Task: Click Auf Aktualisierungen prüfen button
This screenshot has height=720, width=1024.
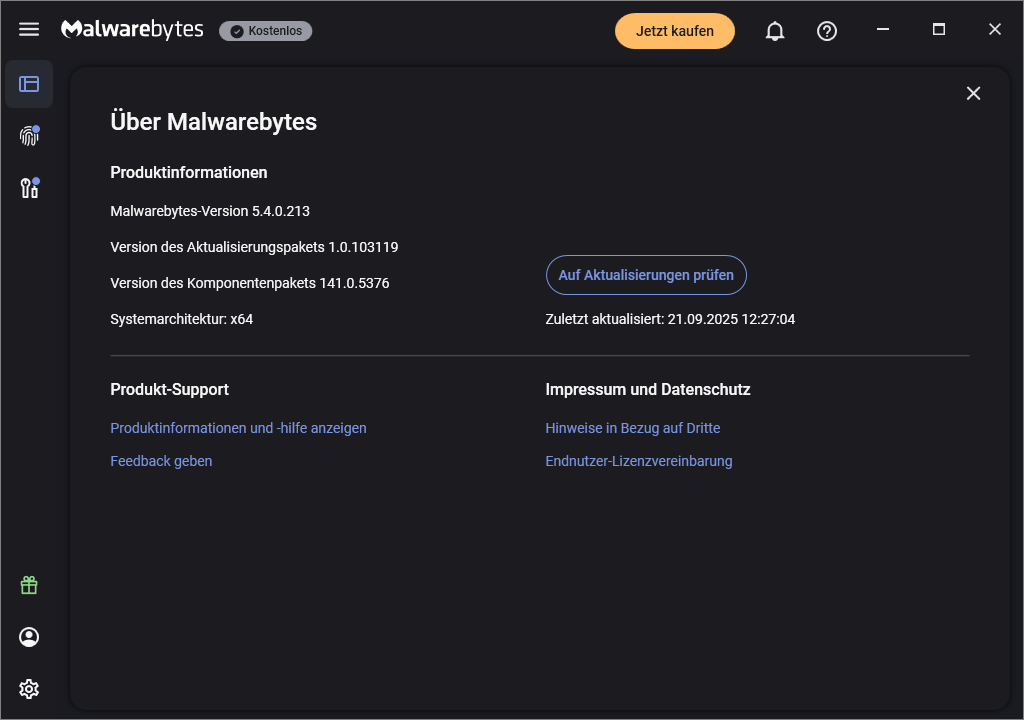Action: [x=646, y=275]
